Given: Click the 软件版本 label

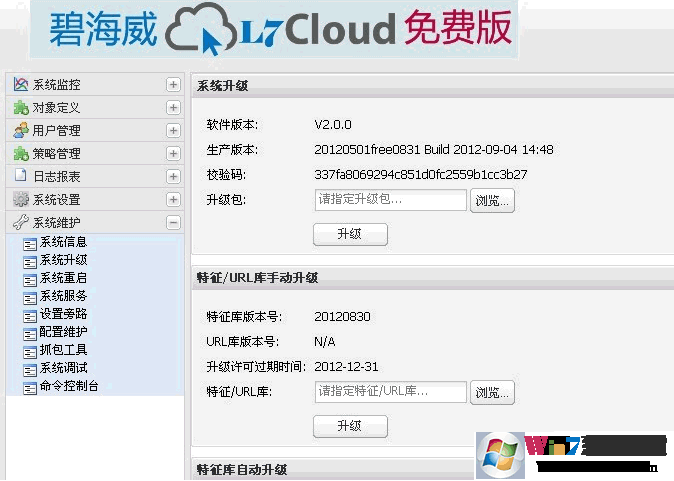Looking at the screenshot, I should click(232, 125).
